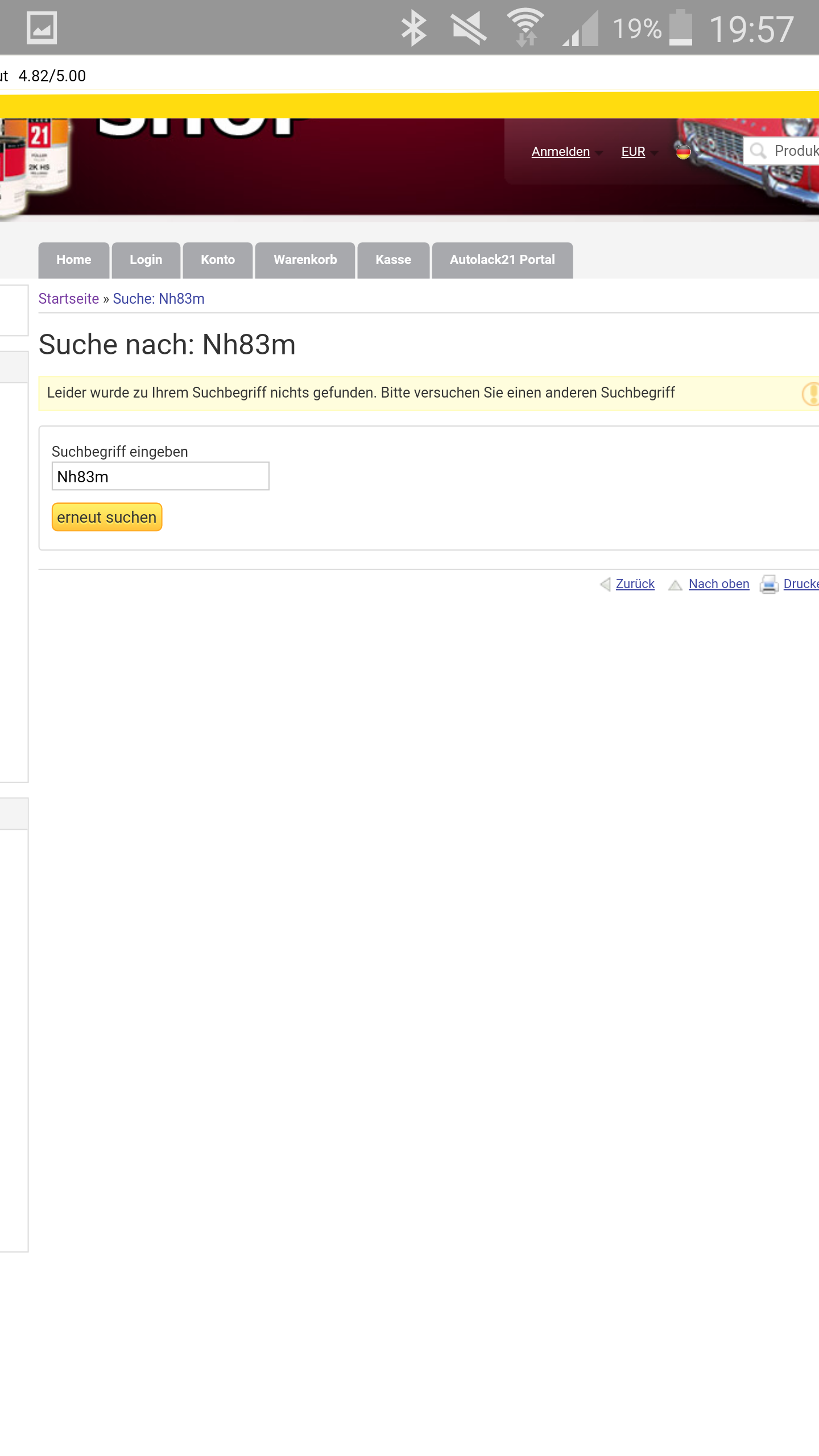Focus the Produkt search box in header
The image size is (819, 1456).
tap(781, 151)
